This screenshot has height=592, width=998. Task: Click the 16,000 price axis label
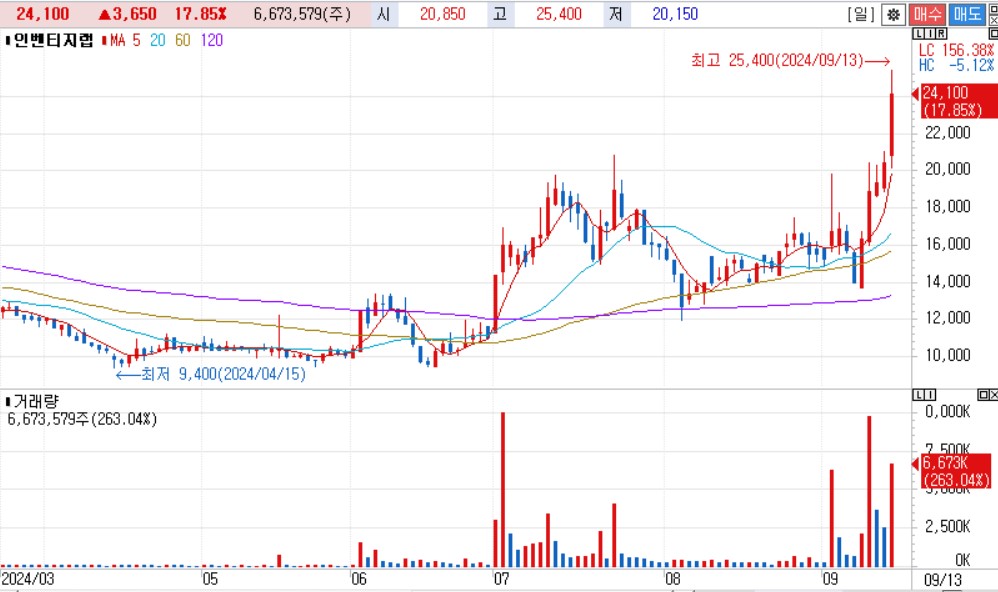[948, 244]
